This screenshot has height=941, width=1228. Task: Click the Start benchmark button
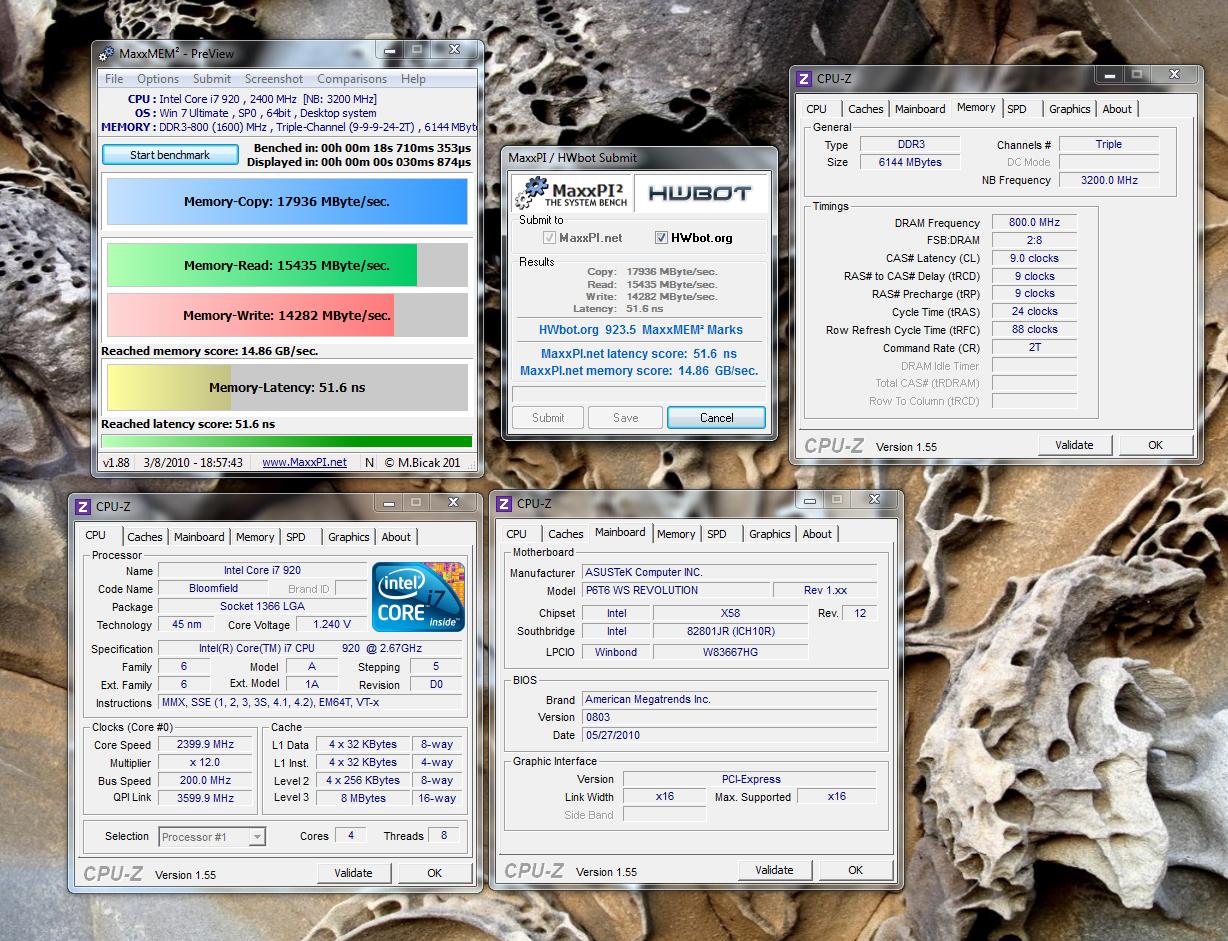[170, 155]
